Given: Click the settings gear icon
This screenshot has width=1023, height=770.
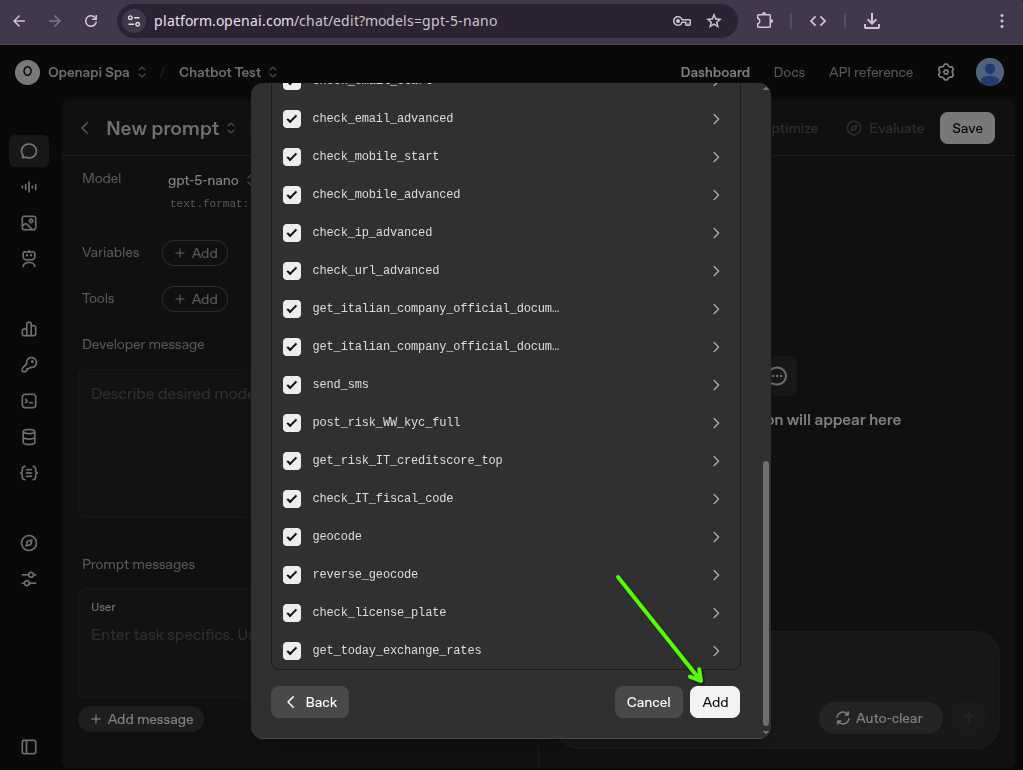Looking at the screenshot, I should (x=946, y=72).
